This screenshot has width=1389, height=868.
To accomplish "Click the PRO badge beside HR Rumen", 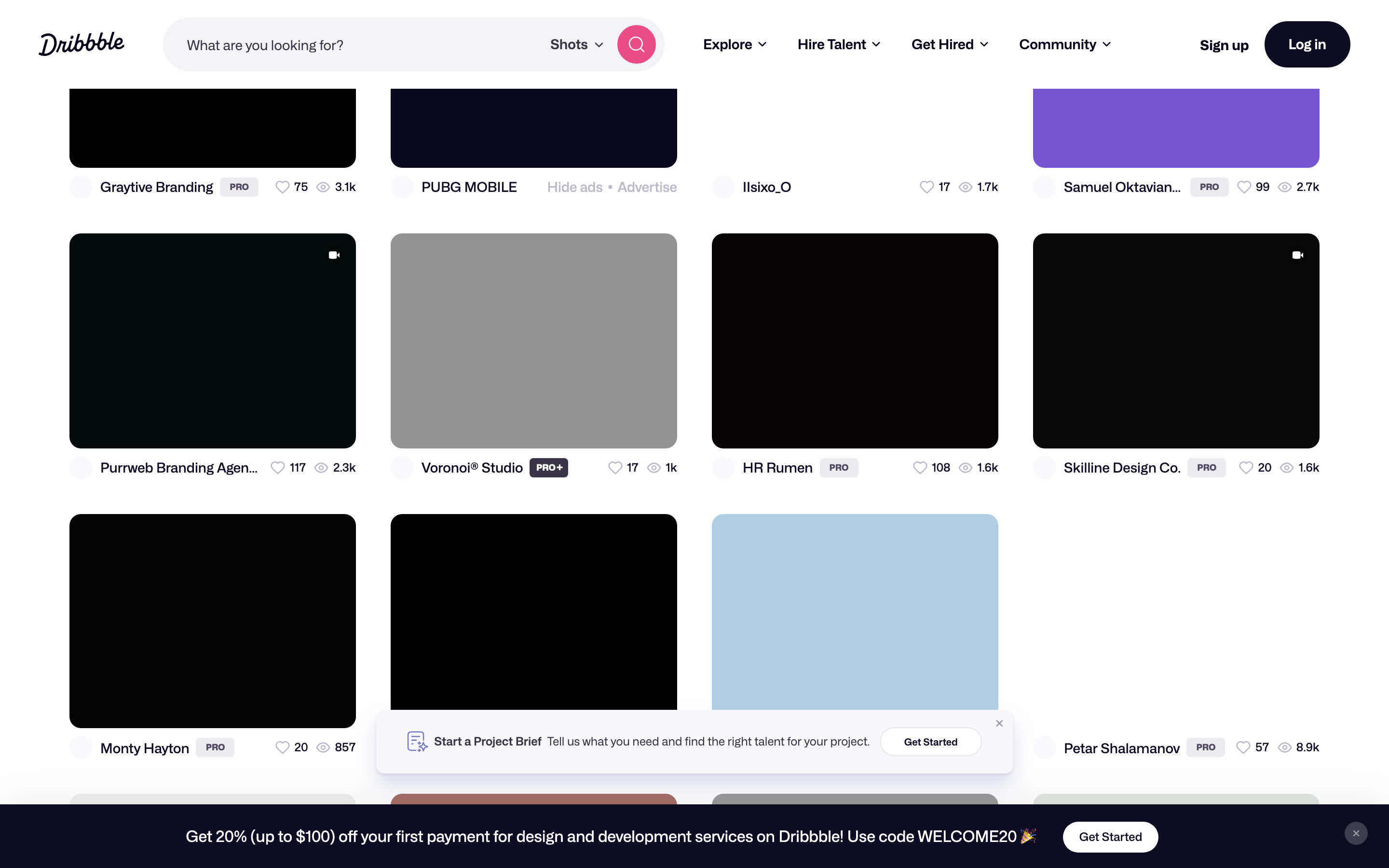I will [839, 468].
